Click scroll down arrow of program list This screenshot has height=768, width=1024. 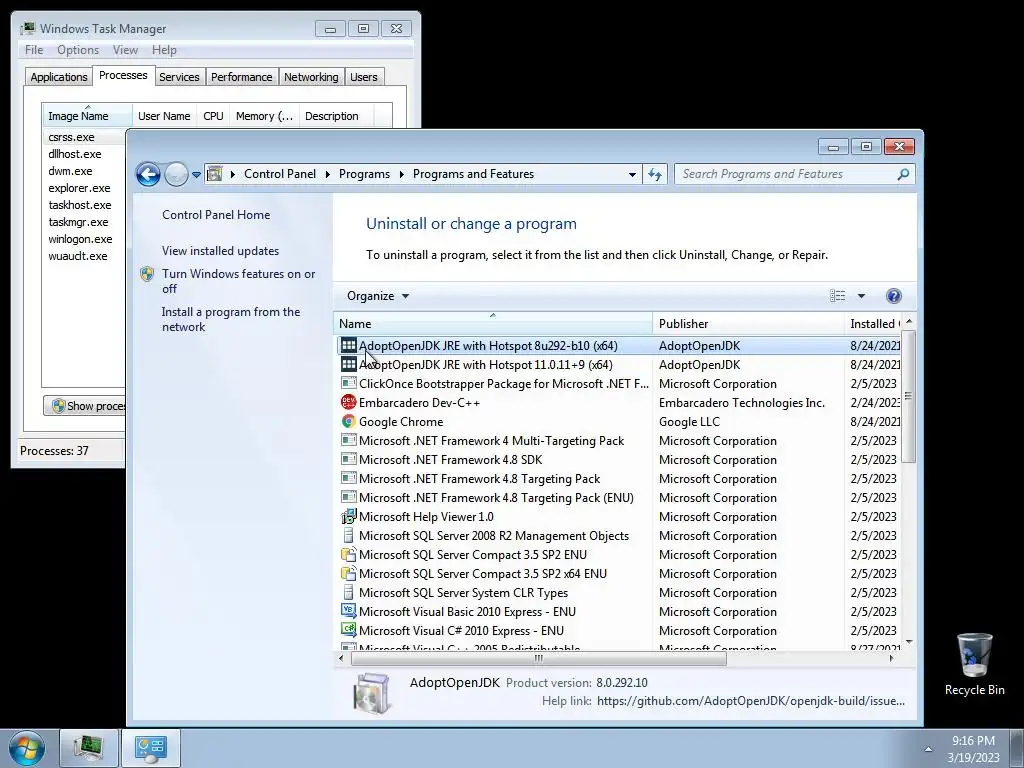coord(908,643)
